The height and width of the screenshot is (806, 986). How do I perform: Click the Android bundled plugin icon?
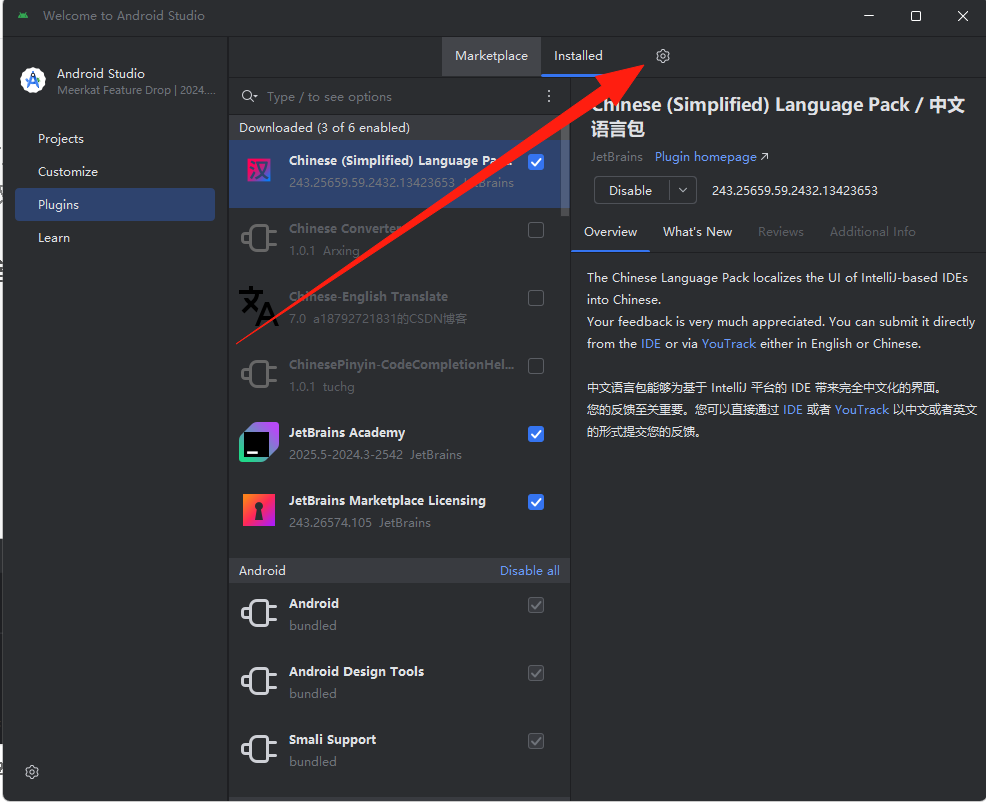point(258,613)
